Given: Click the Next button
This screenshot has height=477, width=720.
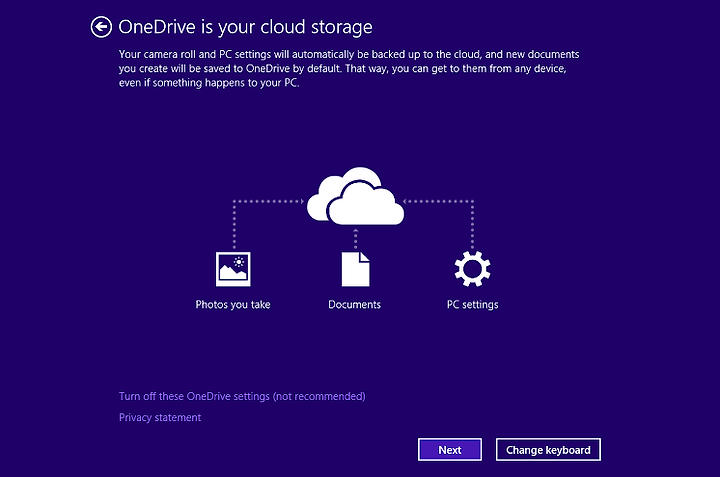Looking at the screenshot, I should tap(450, 449).
